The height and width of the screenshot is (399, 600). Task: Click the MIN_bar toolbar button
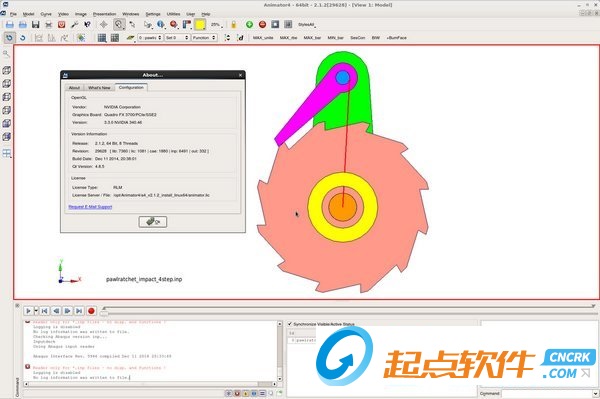[x=335, y=37]
